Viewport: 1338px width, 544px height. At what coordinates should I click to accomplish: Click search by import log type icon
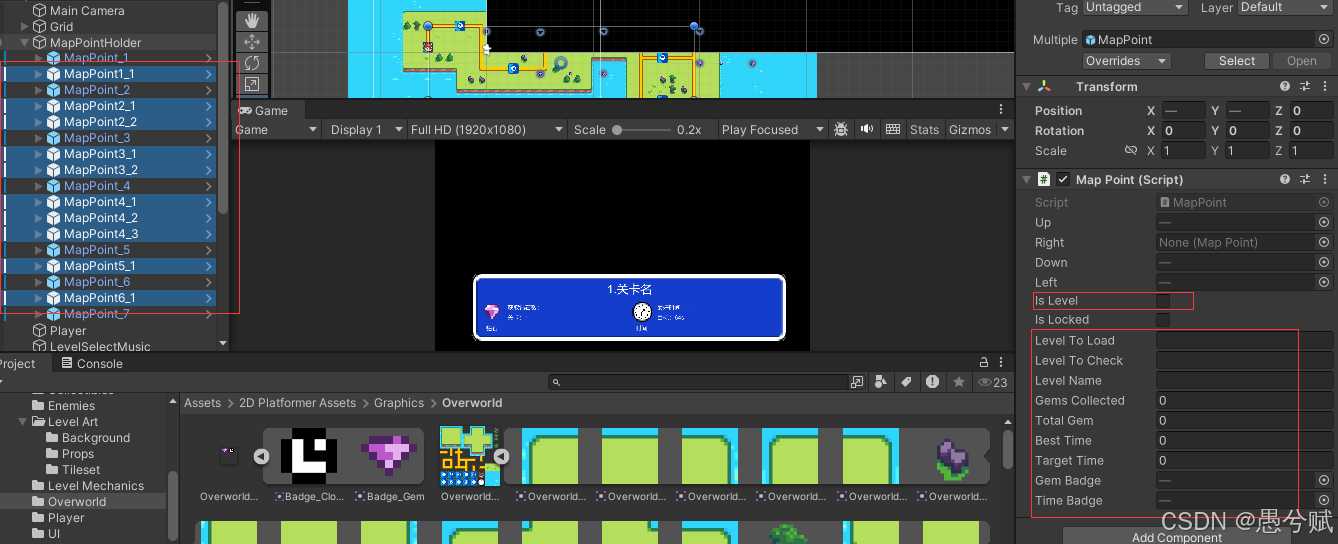coord(933,382)
